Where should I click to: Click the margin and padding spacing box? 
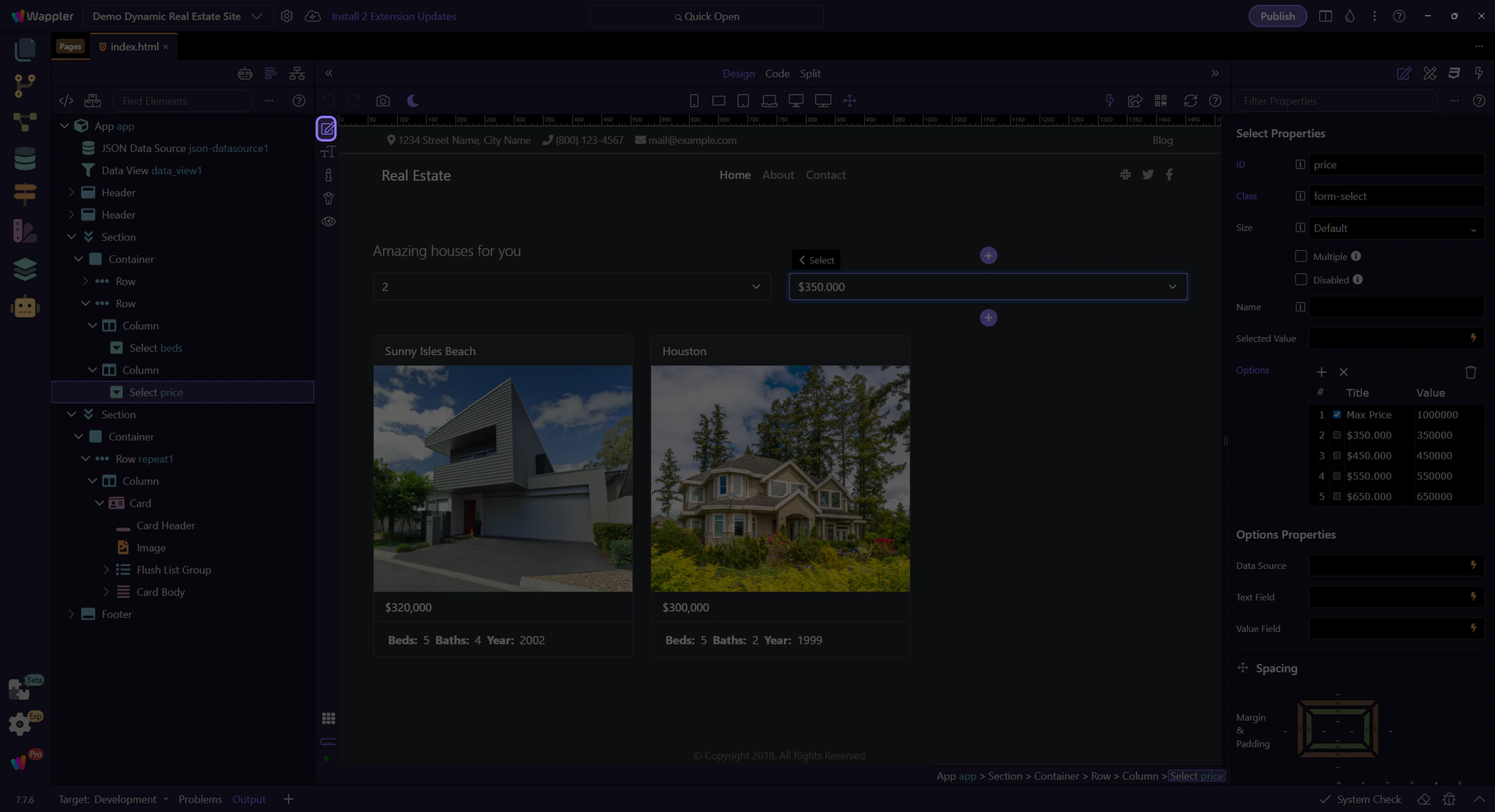click(x=1338, y=729)
